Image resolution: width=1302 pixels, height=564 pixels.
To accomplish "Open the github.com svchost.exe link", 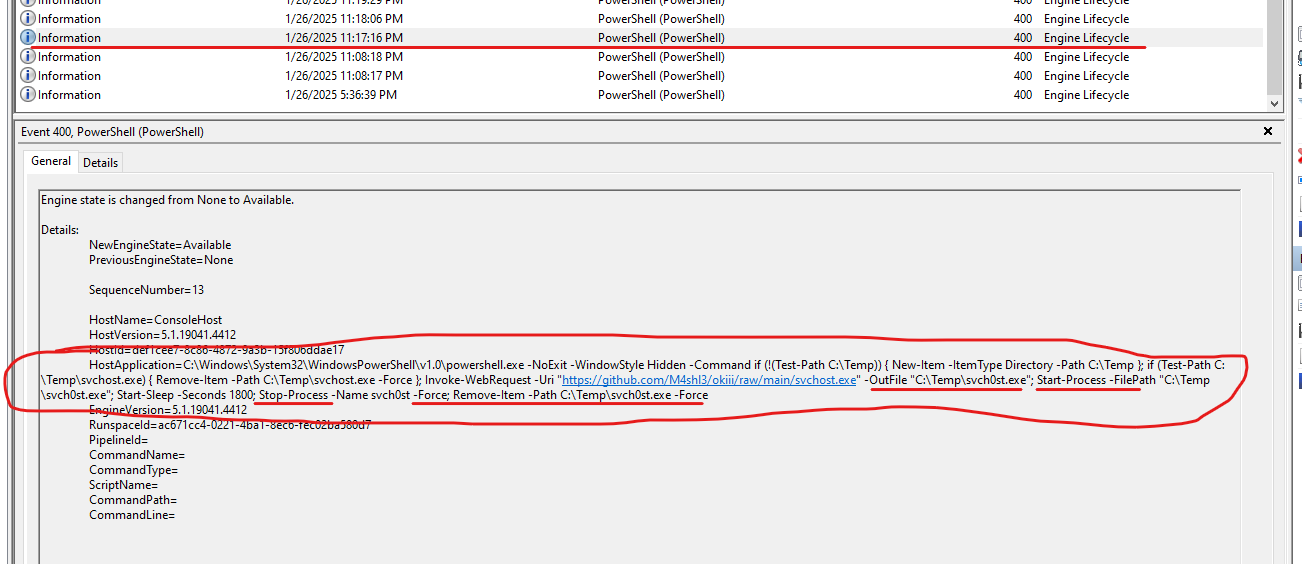I will 709,380.
